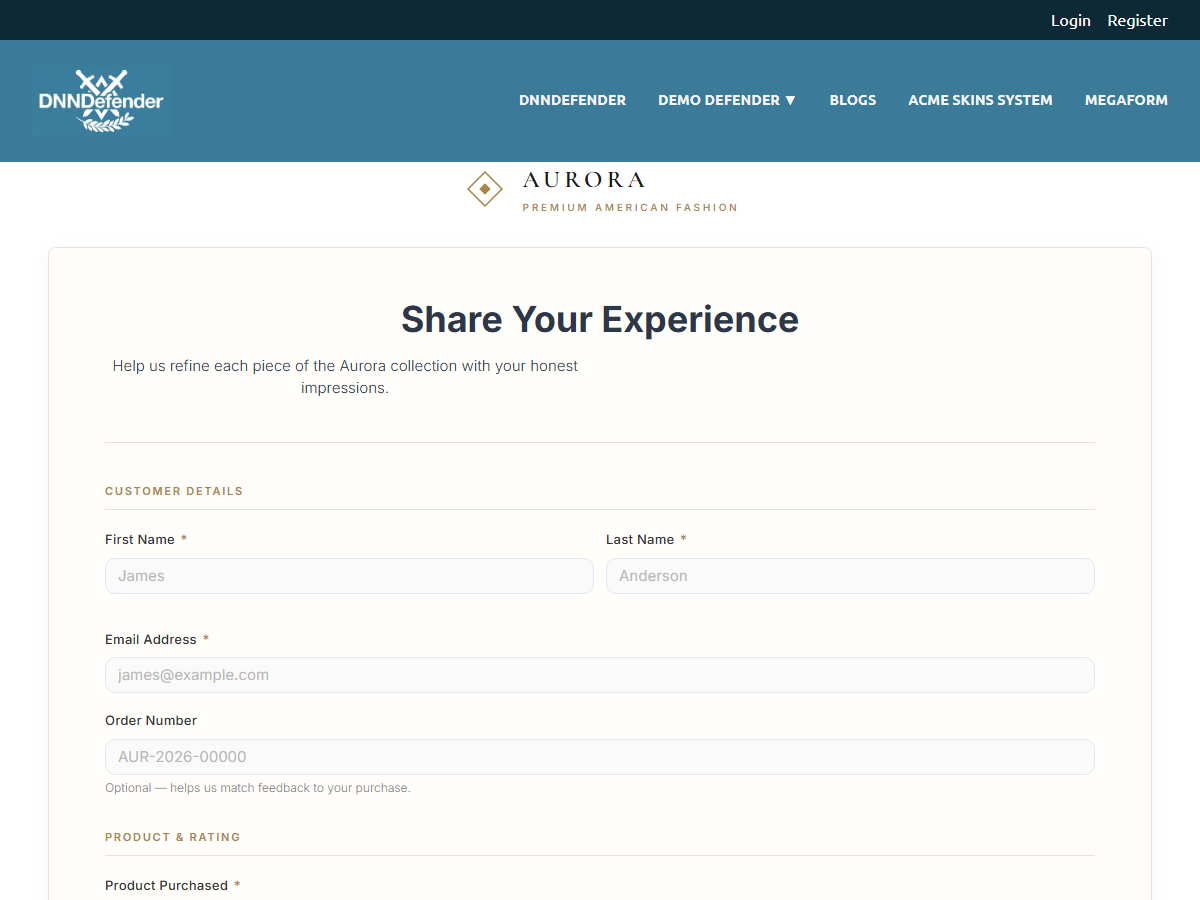Open the Login link
Viewport: 1200px width, 900px height.
[1070, 20]
